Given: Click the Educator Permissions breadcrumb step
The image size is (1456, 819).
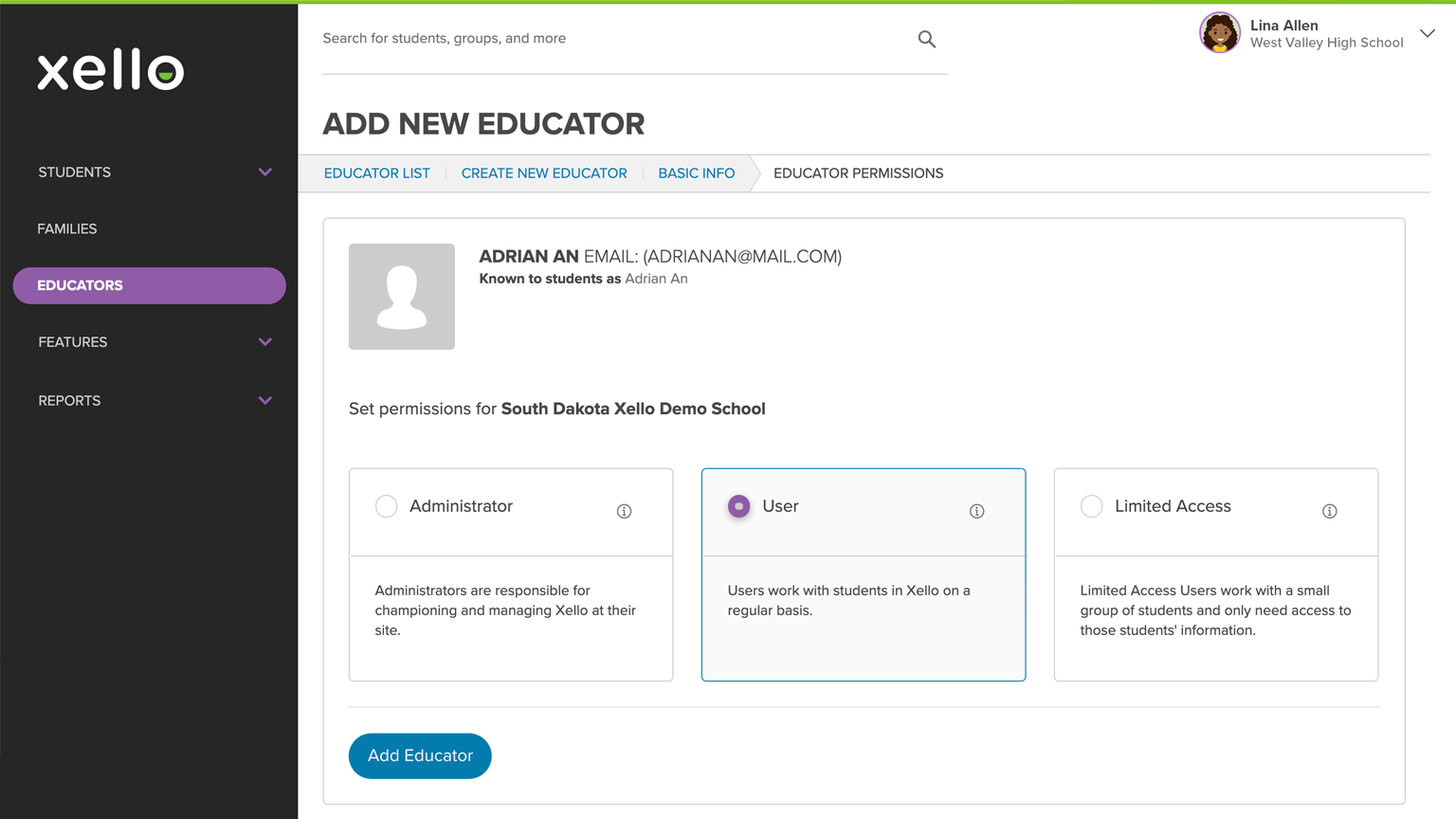Looking at the screenshot, I should (858, 173).
